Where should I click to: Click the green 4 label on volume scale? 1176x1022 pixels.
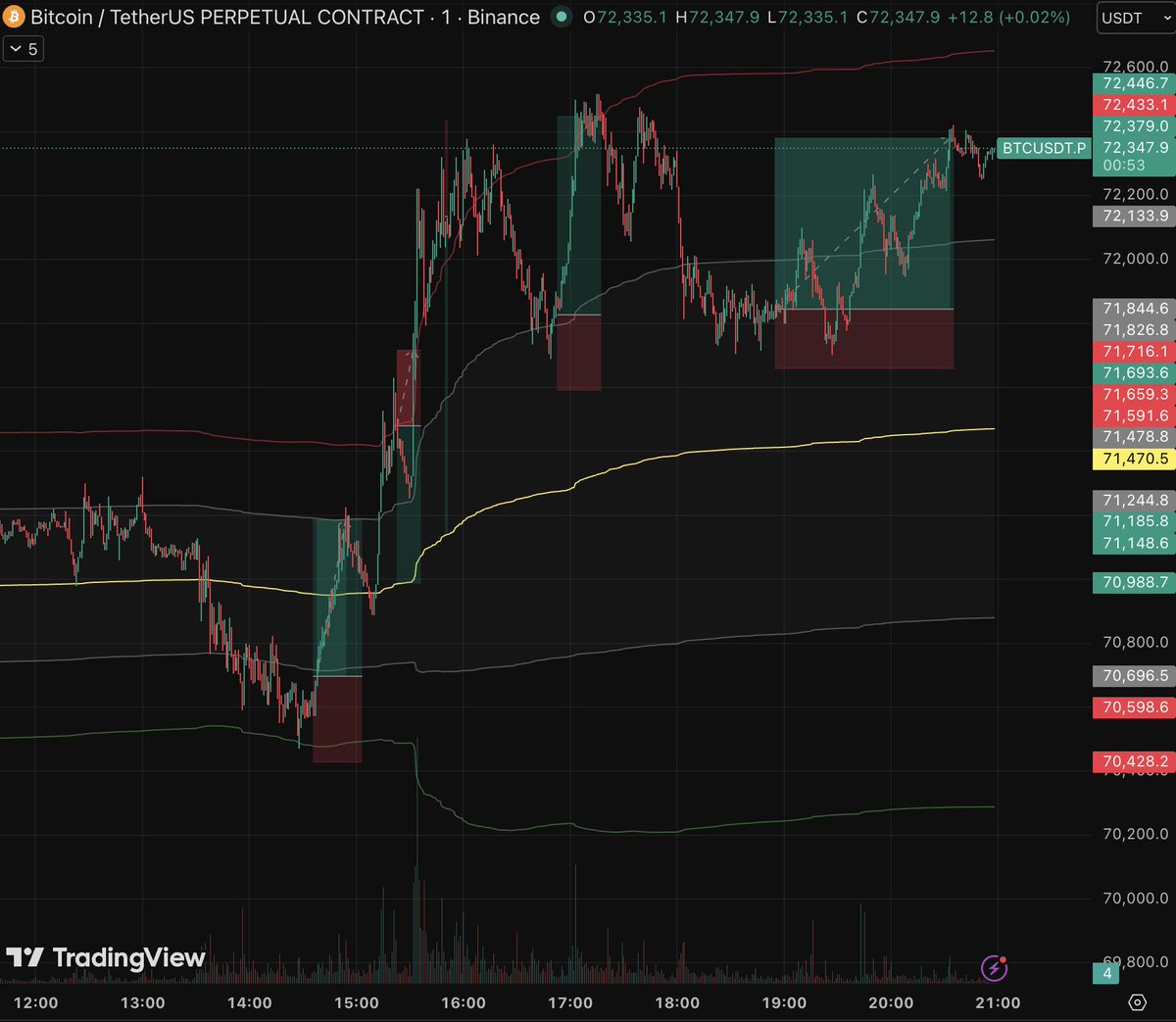[x=1107, y=973]
